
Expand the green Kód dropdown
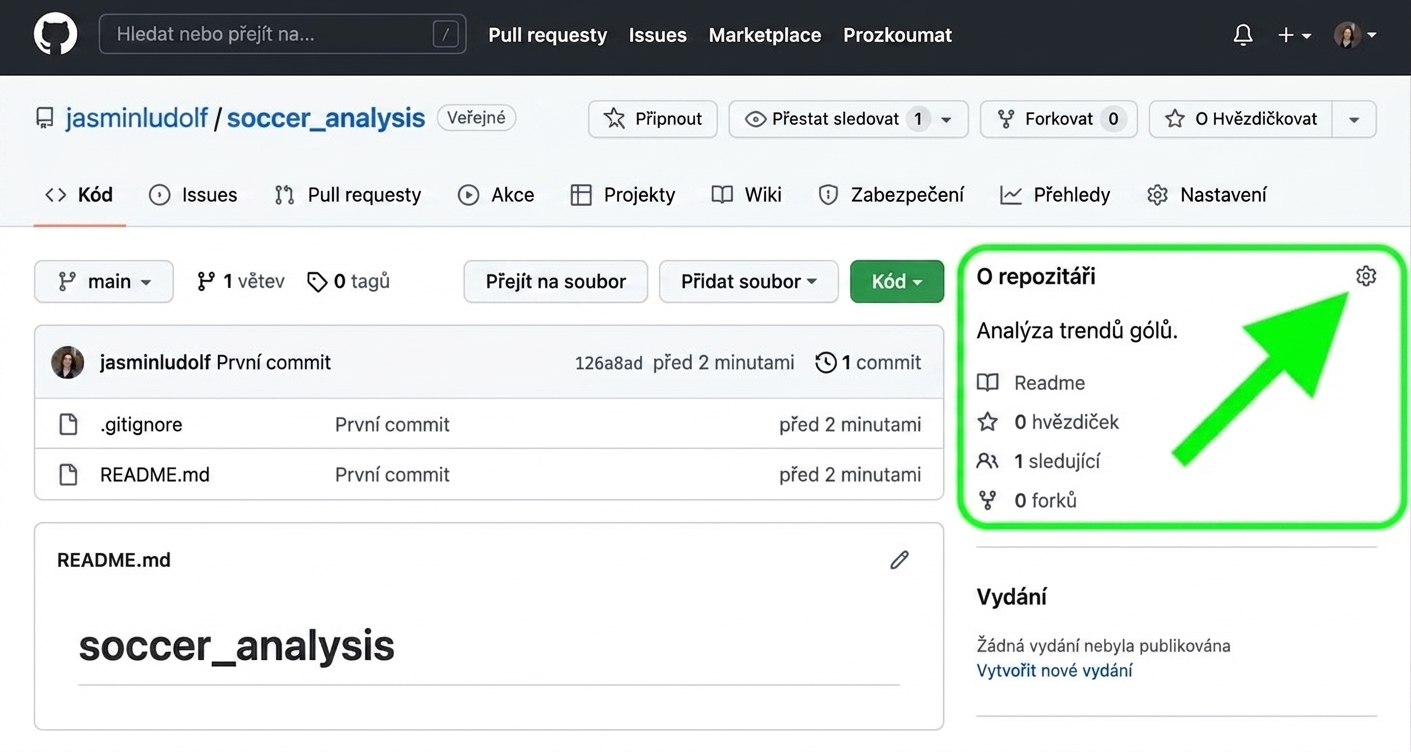coord(897,282)
